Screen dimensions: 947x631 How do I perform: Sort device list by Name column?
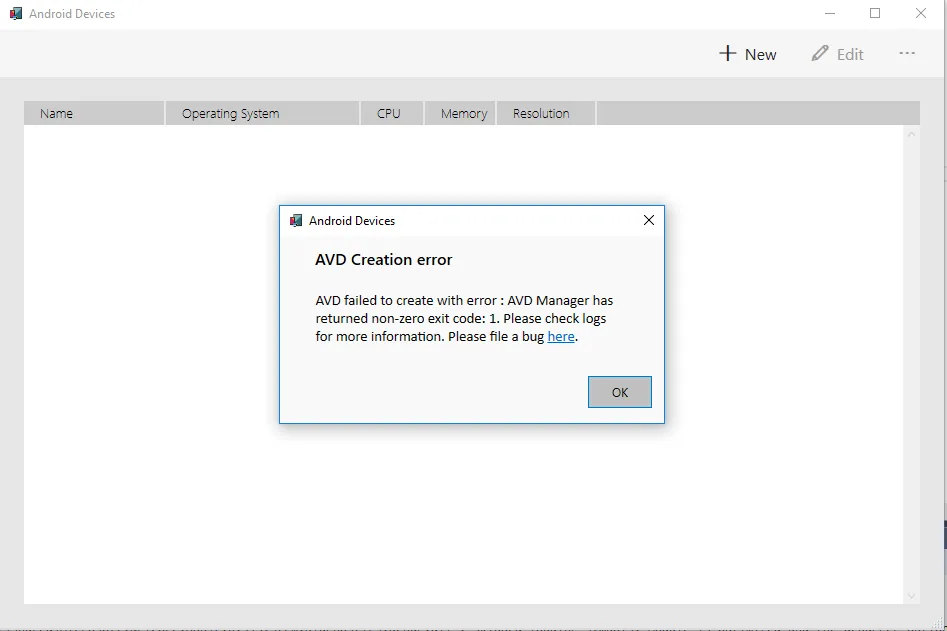pos(94,114)
